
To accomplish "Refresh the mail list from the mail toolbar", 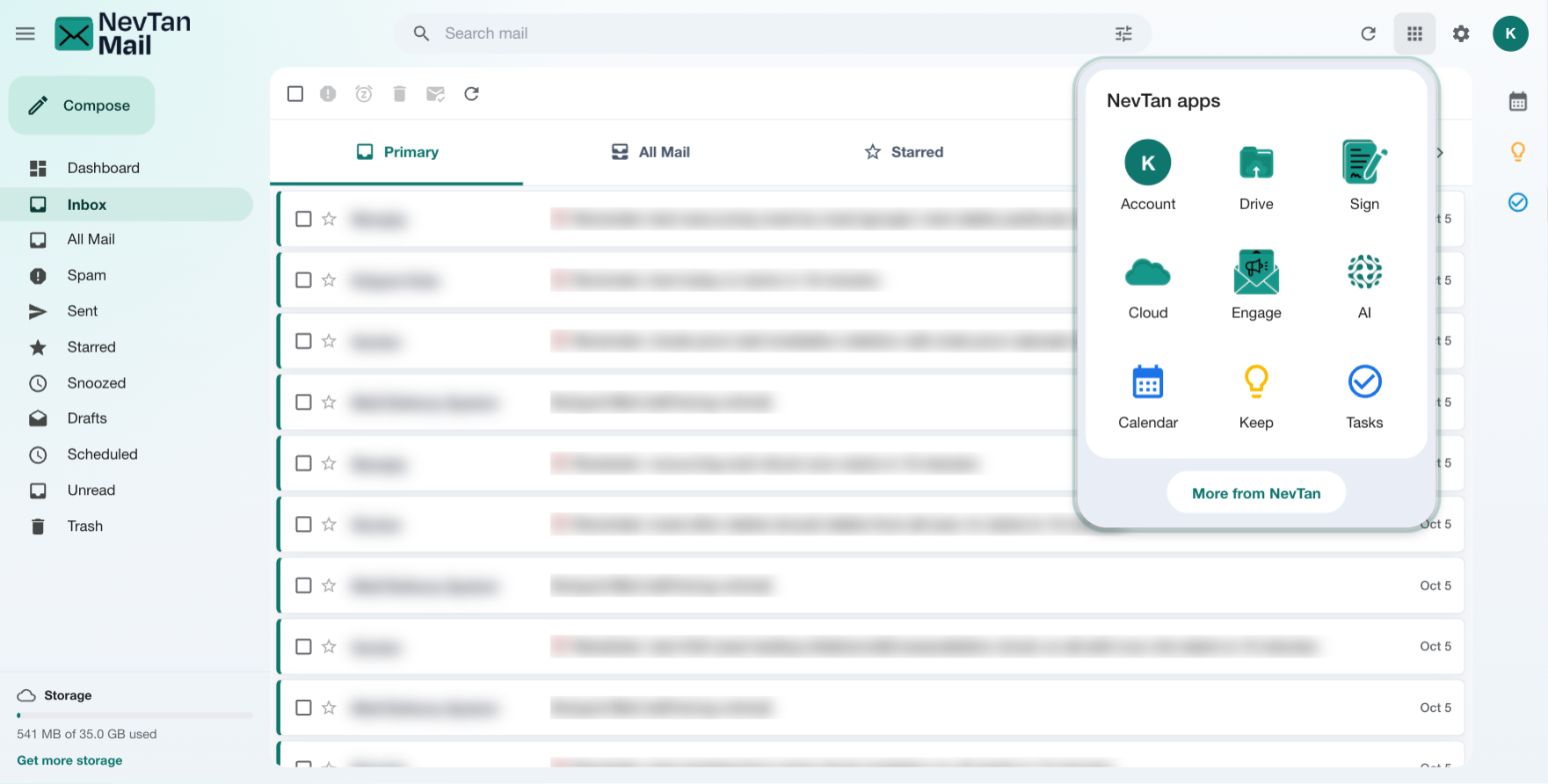I will coord(472,94).
